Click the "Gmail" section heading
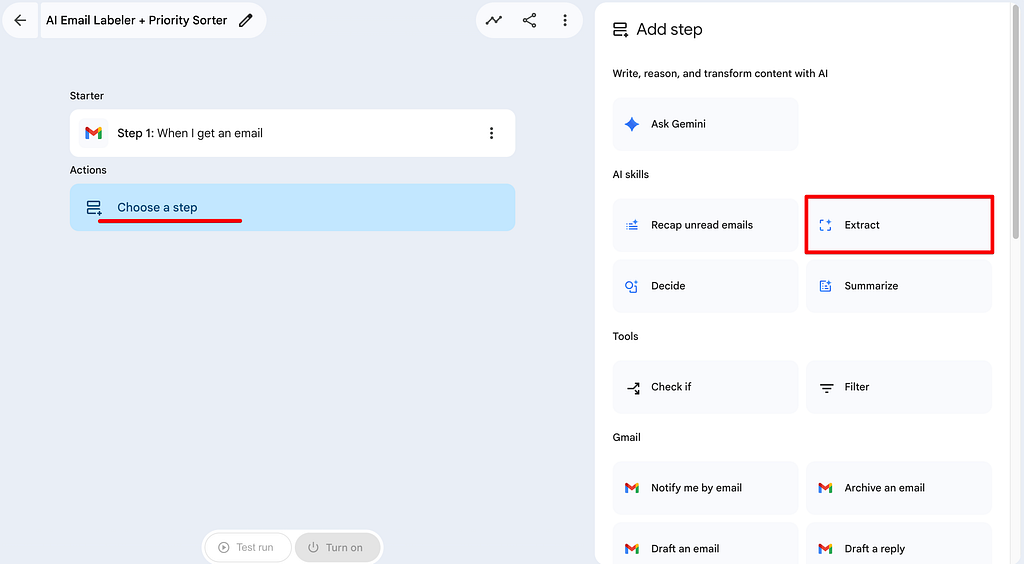This screenshot has height=564, width=1024. pyautogui.click(x=626, y=437)
